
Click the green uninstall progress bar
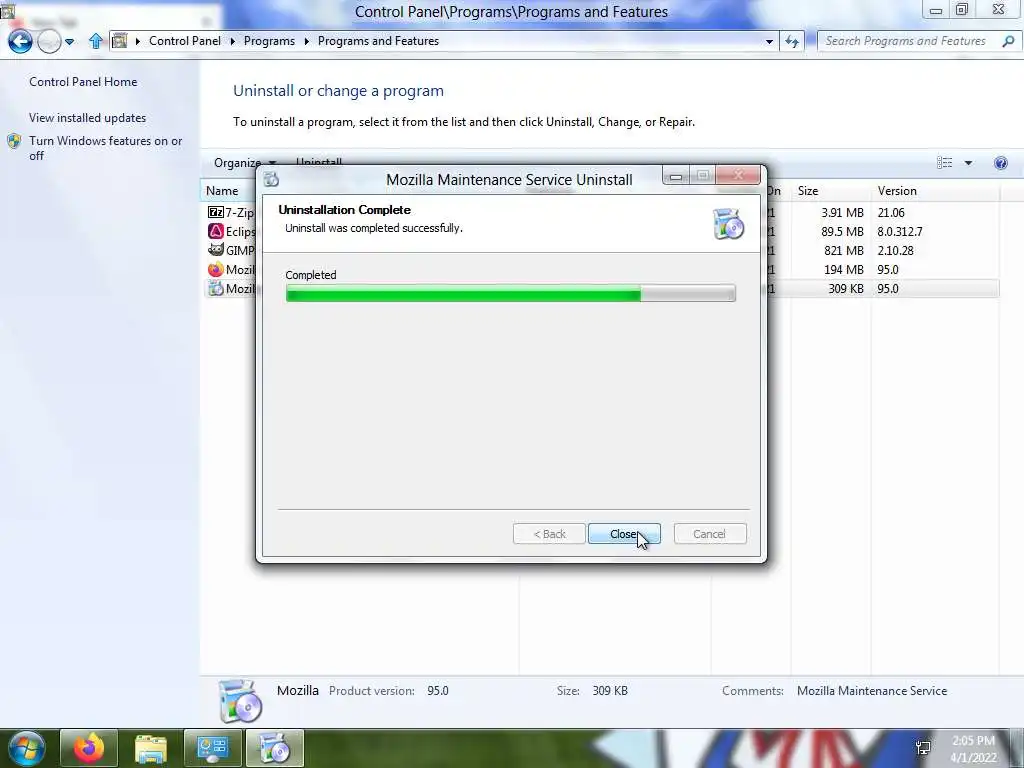pyautogui.click(x=510, y=293)
